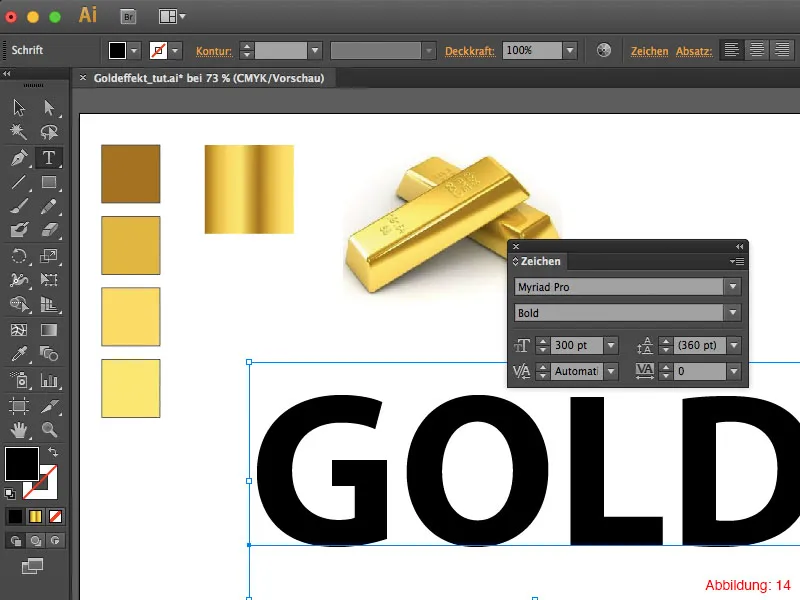Select the Column Graph tool
The height and width of the screenshot is (600, 800).
point(49,380)
